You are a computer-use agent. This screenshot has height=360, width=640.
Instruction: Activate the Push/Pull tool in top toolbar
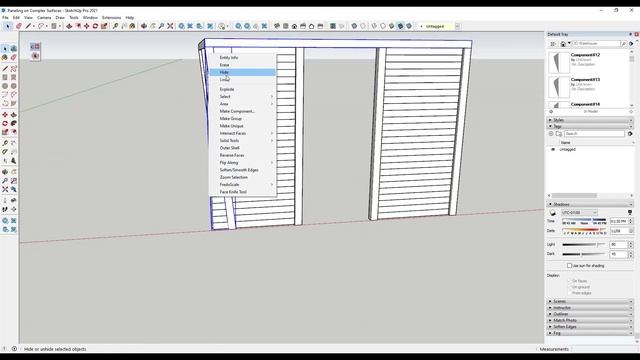coord(69,26)
